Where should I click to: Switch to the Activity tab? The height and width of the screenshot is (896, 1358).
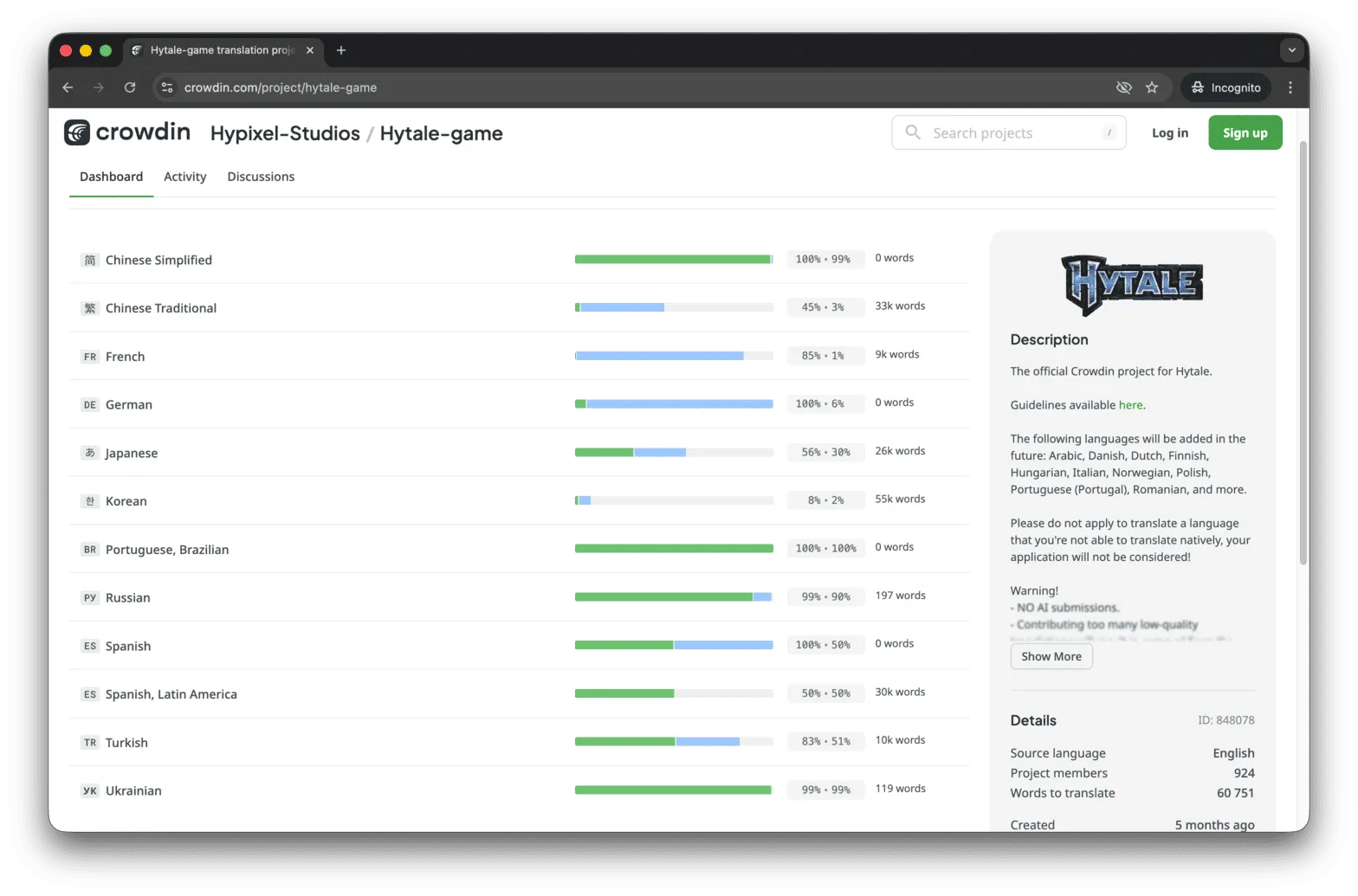tap(184, 177)
